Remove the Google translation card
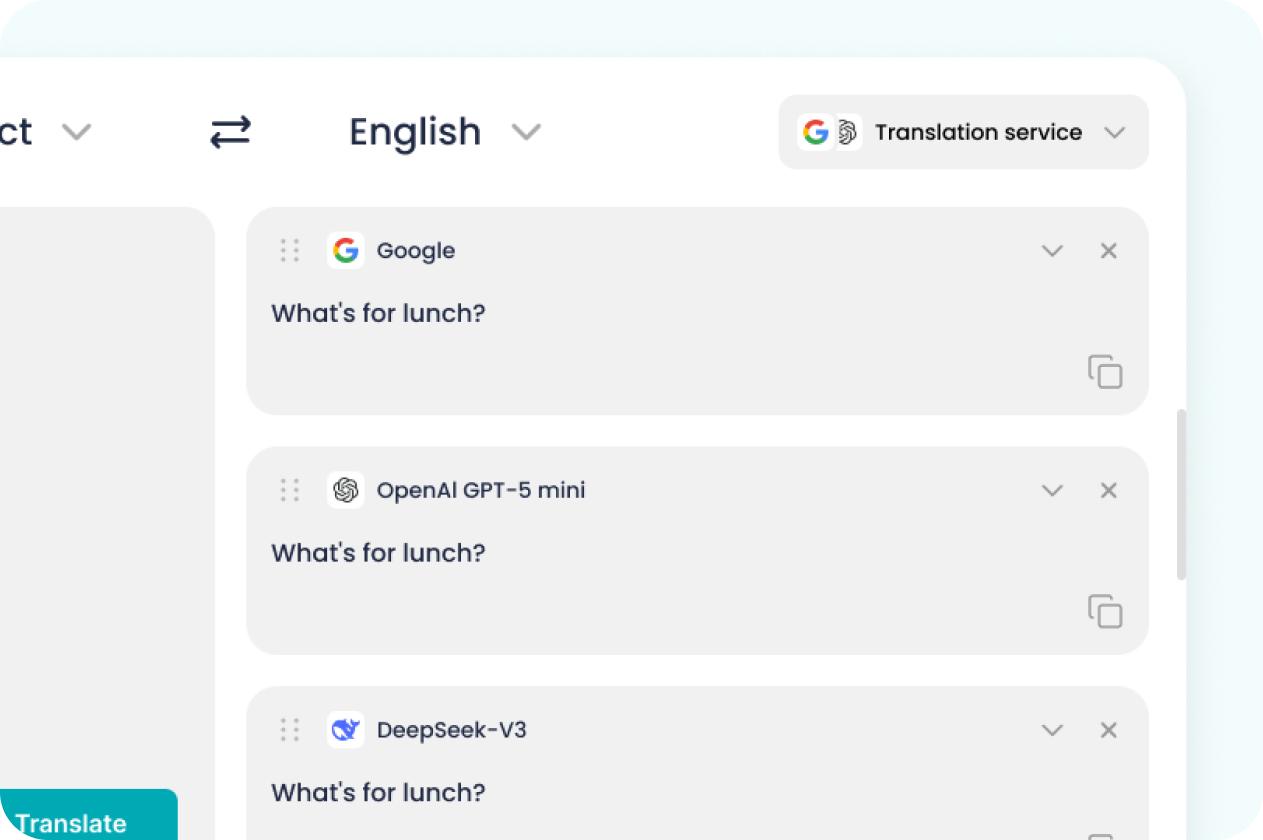This screenshot has width=1263, height=840. [1108, 251]
